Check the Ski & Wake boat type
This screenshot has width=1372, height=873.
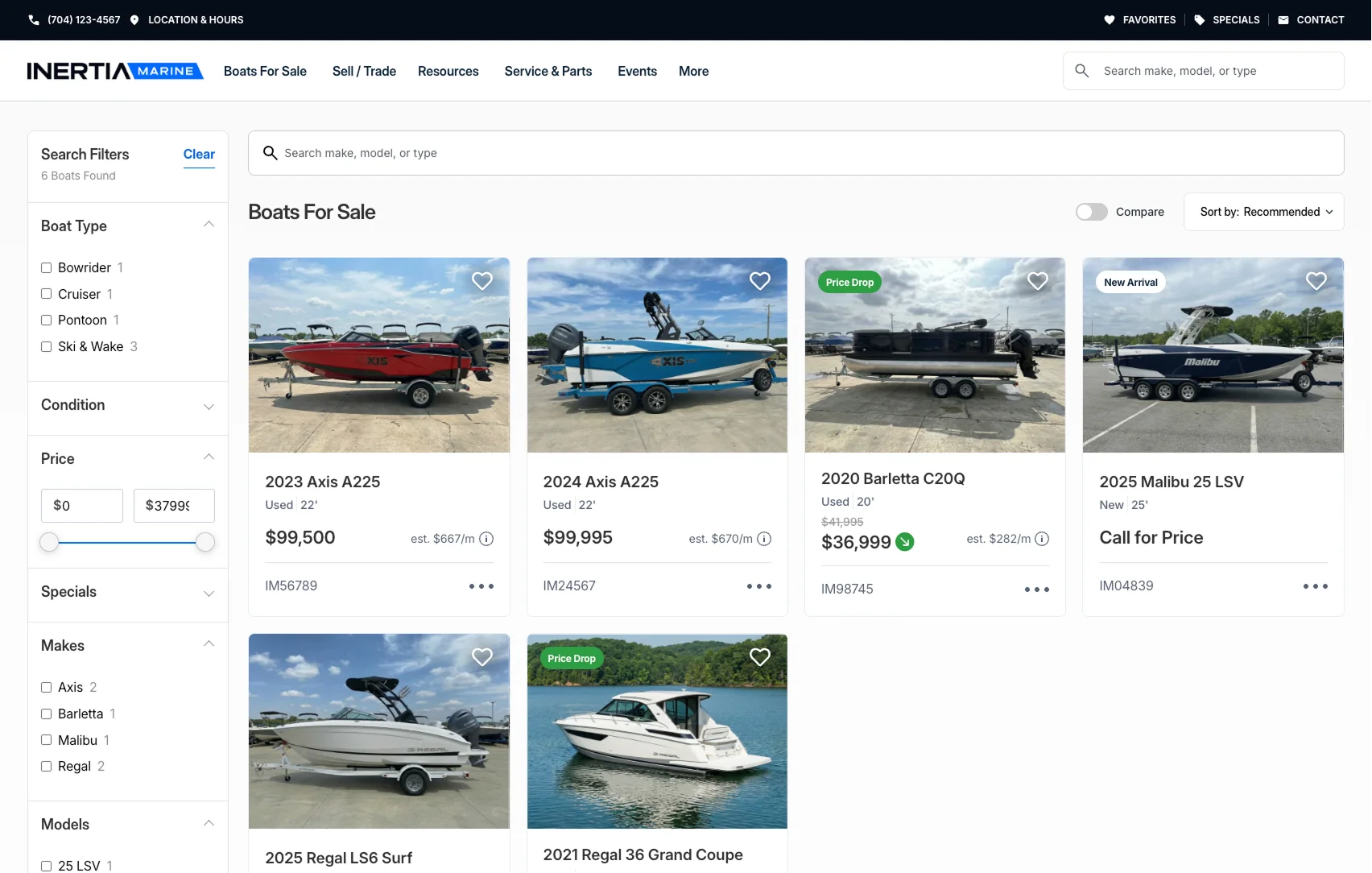(47, 346)
